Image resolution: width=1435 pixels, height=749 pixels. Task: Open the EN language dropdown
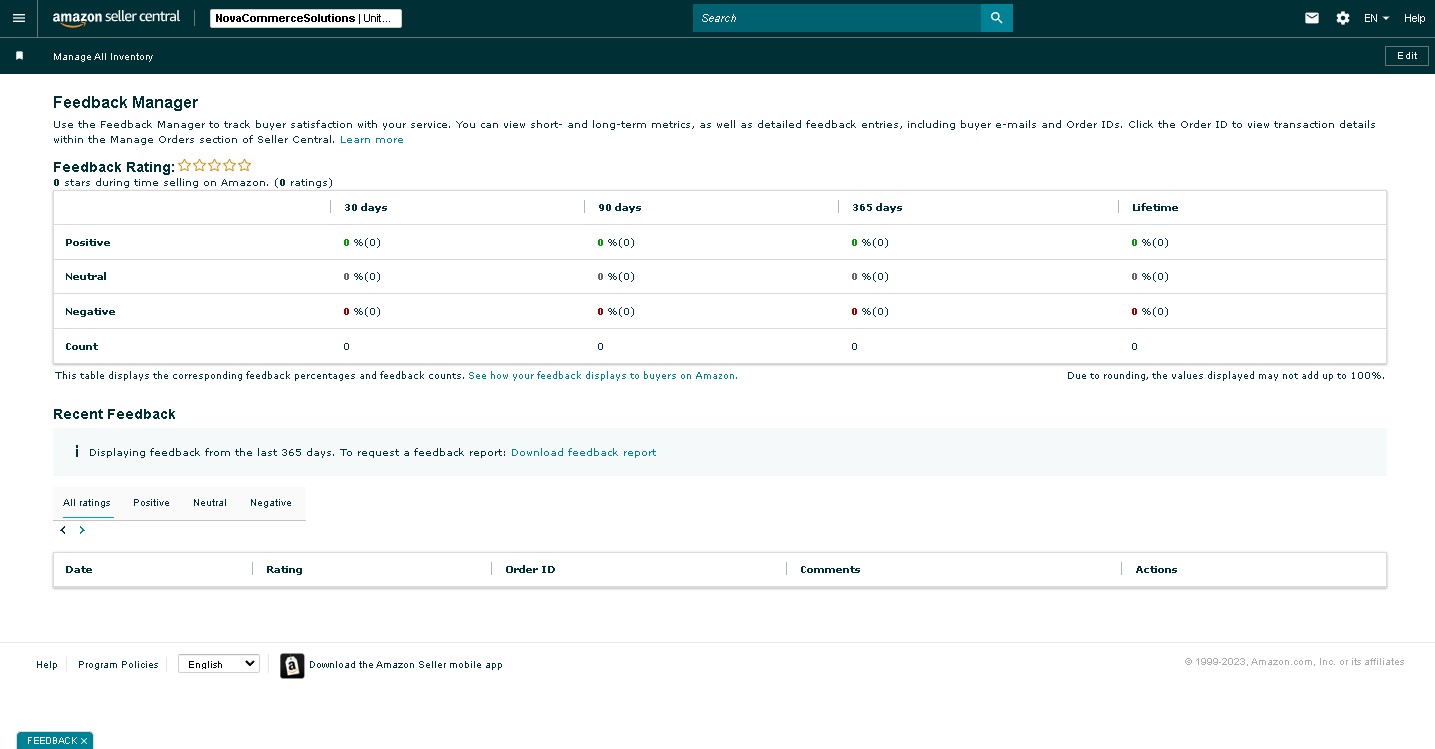[1376, 18]
